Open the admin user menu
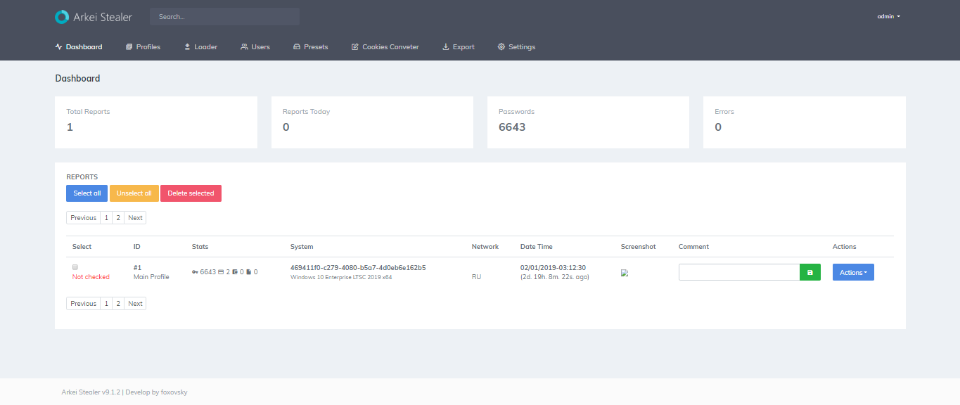 (x=888, y=17)
